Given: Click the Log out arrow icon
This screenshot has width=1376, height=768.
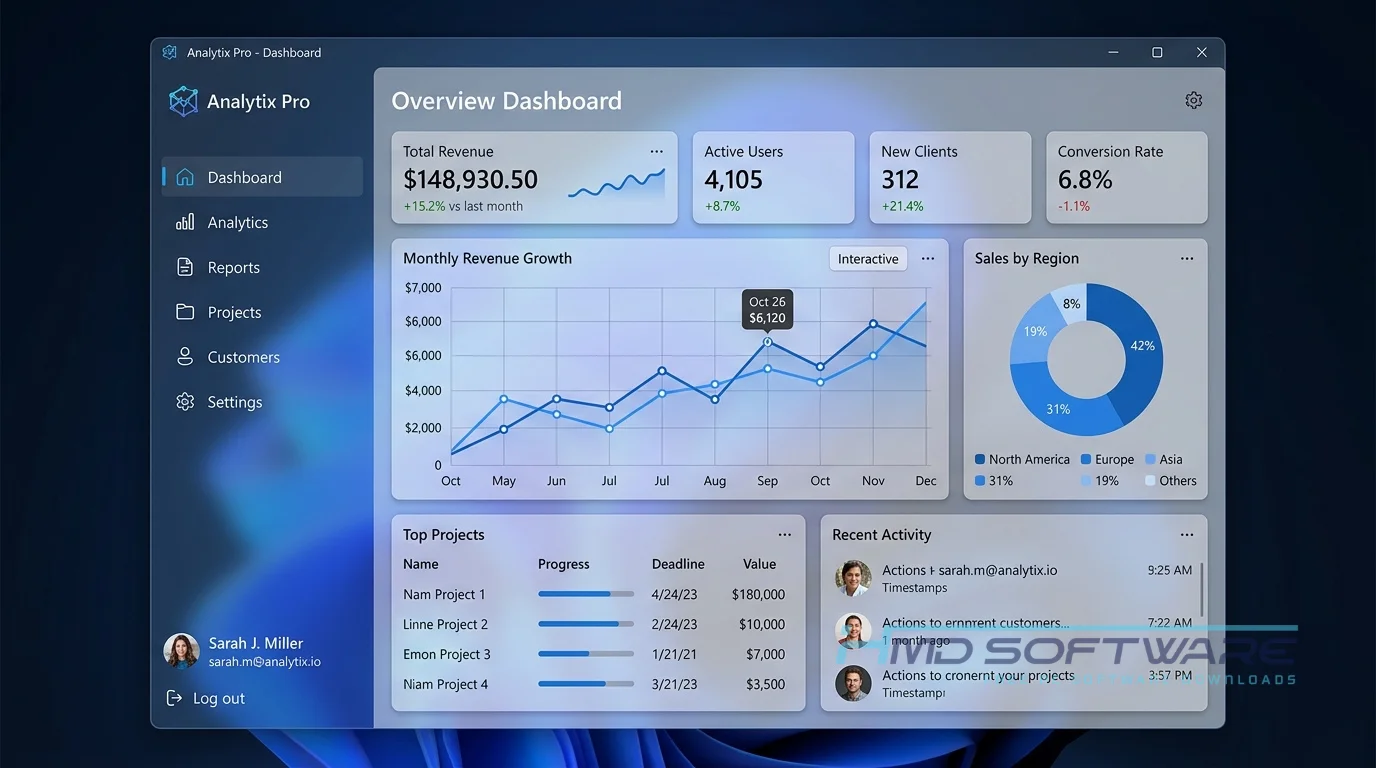Looking at the screenshot, I should pos(174,698).
